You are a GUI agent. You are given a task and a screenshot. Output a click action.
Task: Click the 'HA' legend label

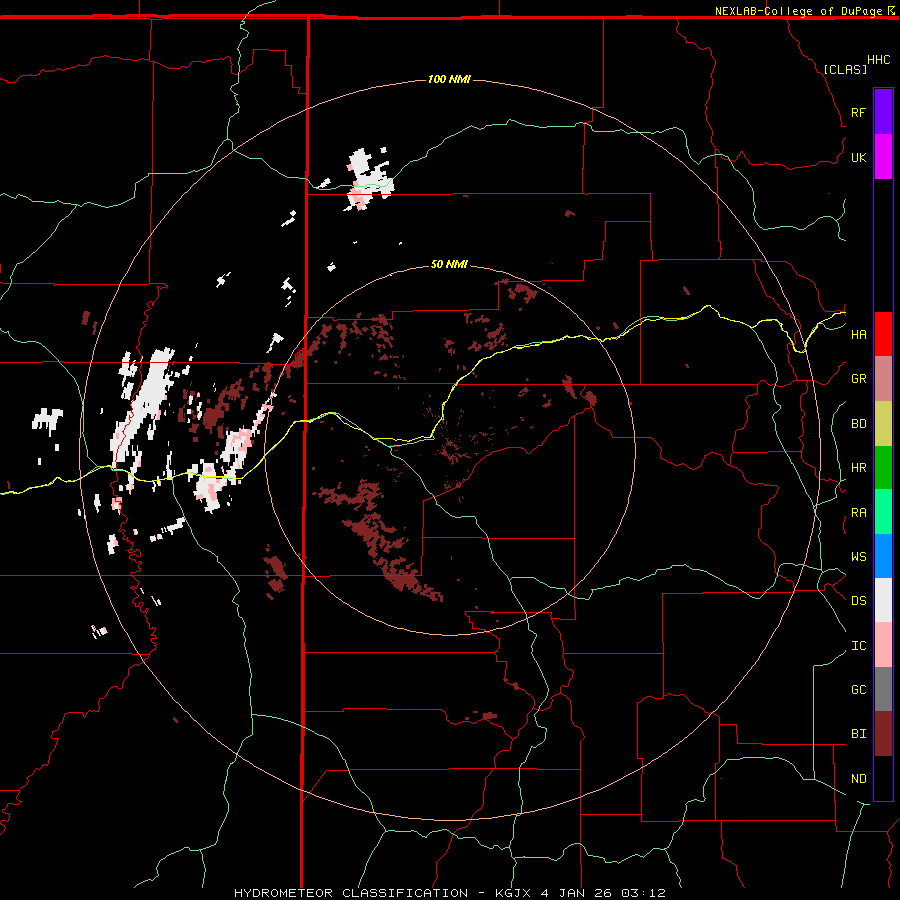858,335
